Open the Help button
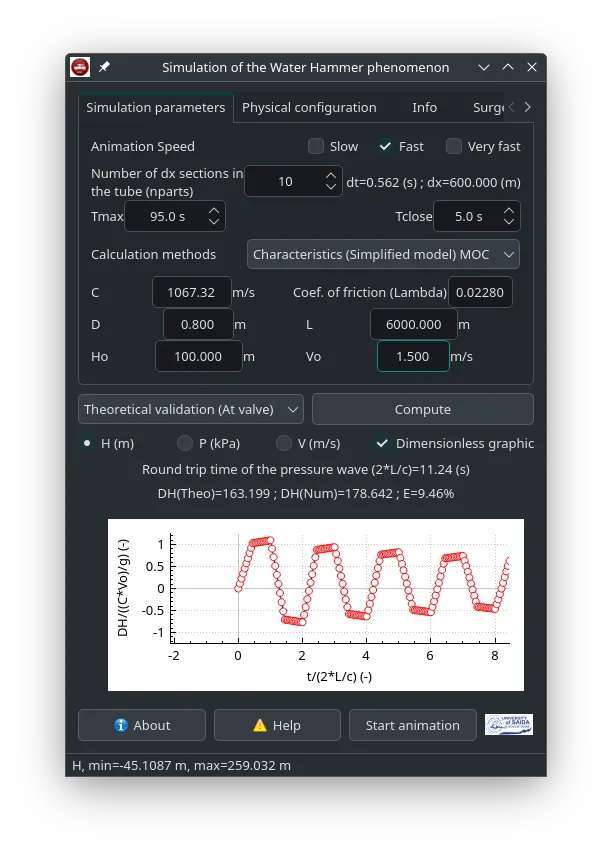The height and width of the screenshot is (854, 612). pos(277,725)
